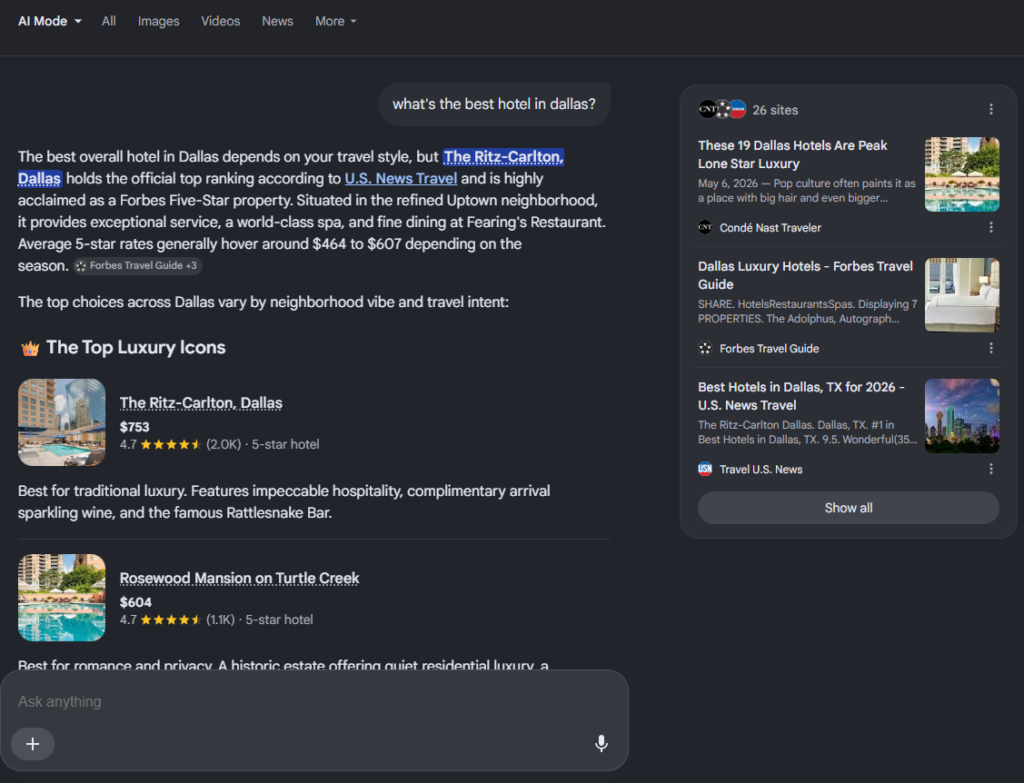Open Best Hotels in Dallas, TX for 2026 article

coord(801,396)
